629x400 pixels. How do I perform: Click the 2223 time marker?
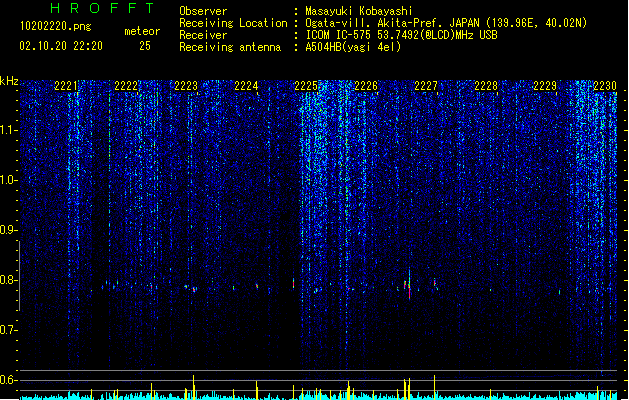(186, 85)
